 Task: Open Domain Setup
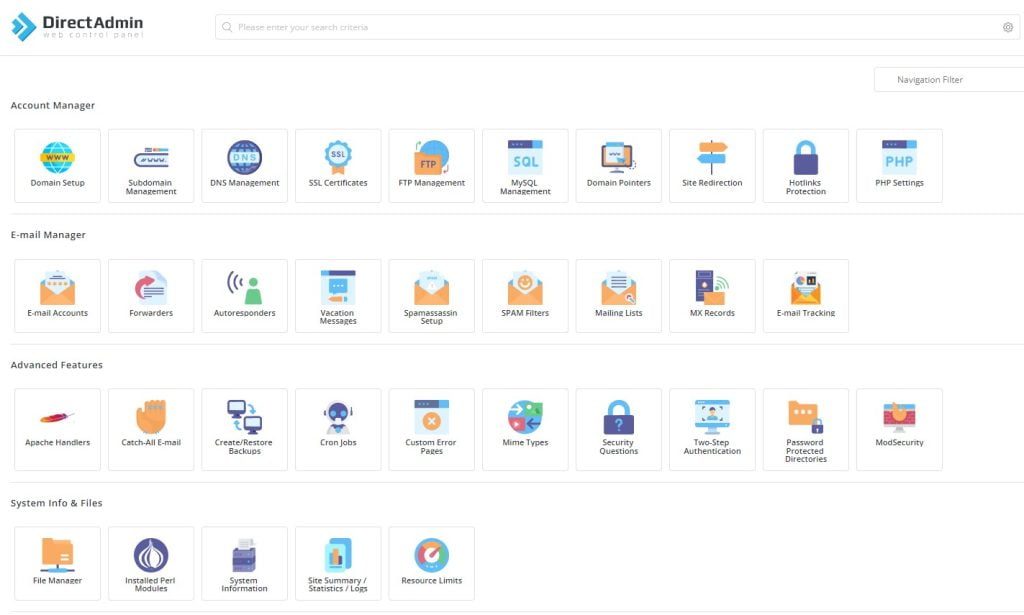(57, 164)
